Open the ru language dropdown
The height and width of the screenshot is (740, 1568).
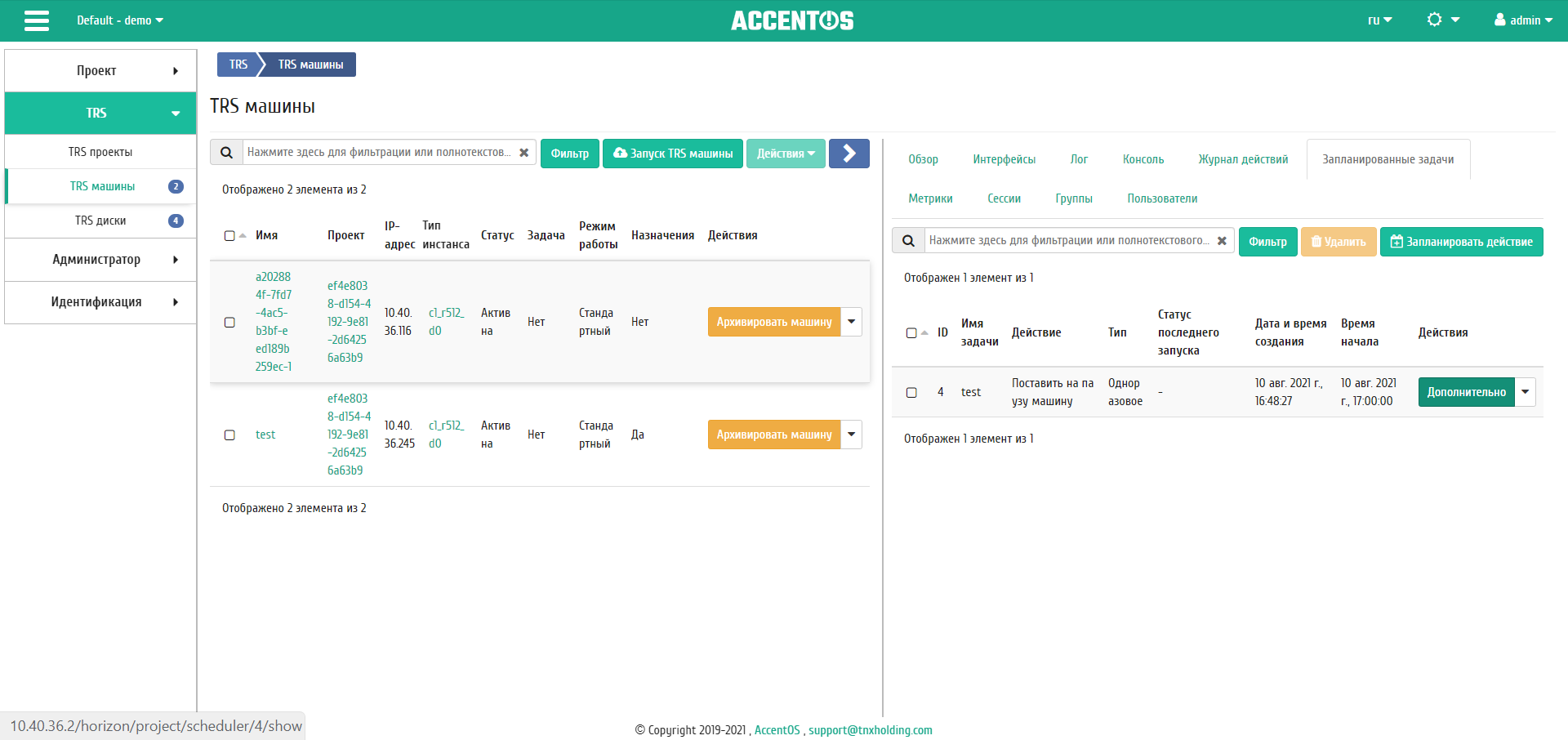(1379, 20)
